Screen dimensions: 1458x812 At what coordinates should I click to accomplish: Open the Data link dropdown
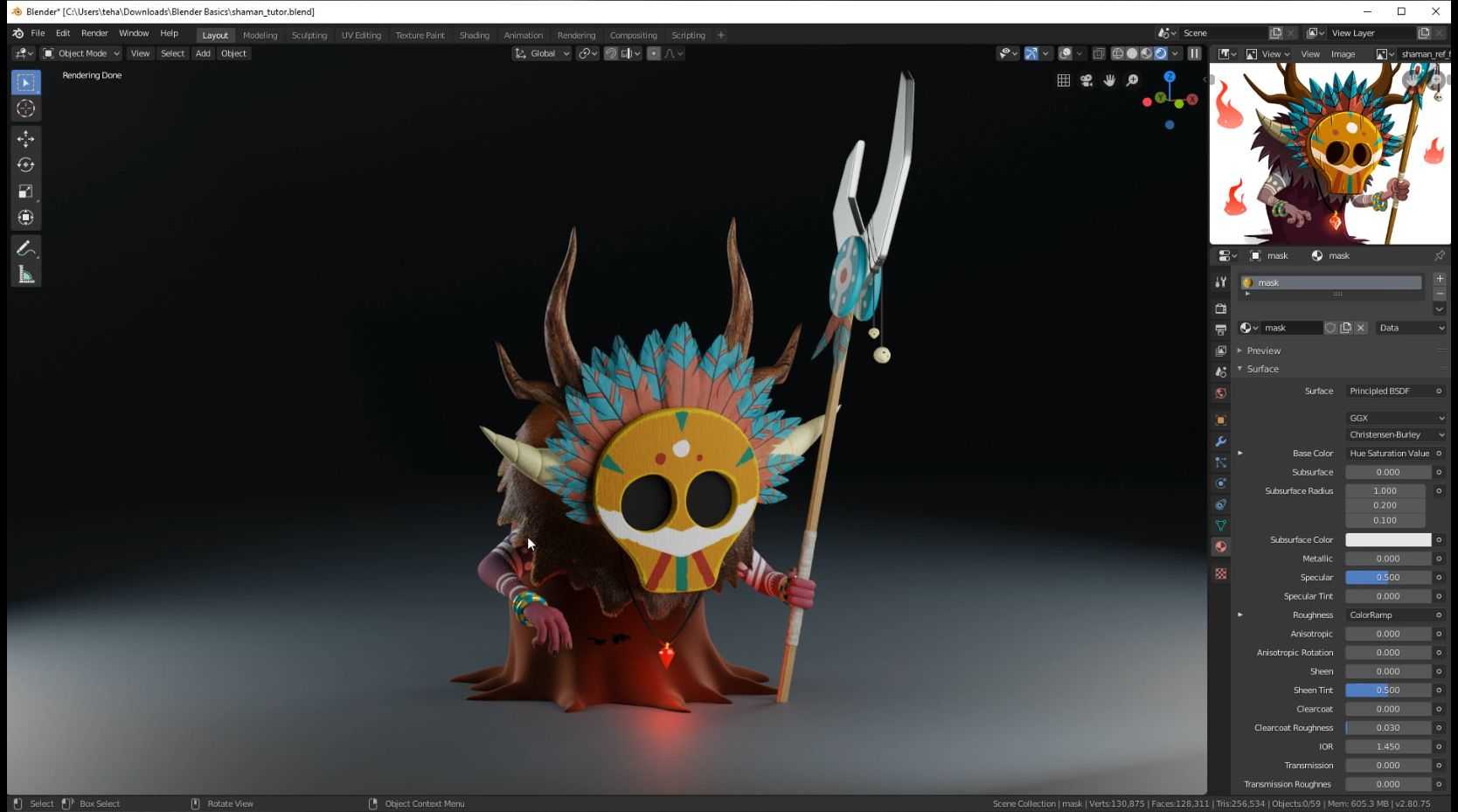click(x=1411, y=328)
